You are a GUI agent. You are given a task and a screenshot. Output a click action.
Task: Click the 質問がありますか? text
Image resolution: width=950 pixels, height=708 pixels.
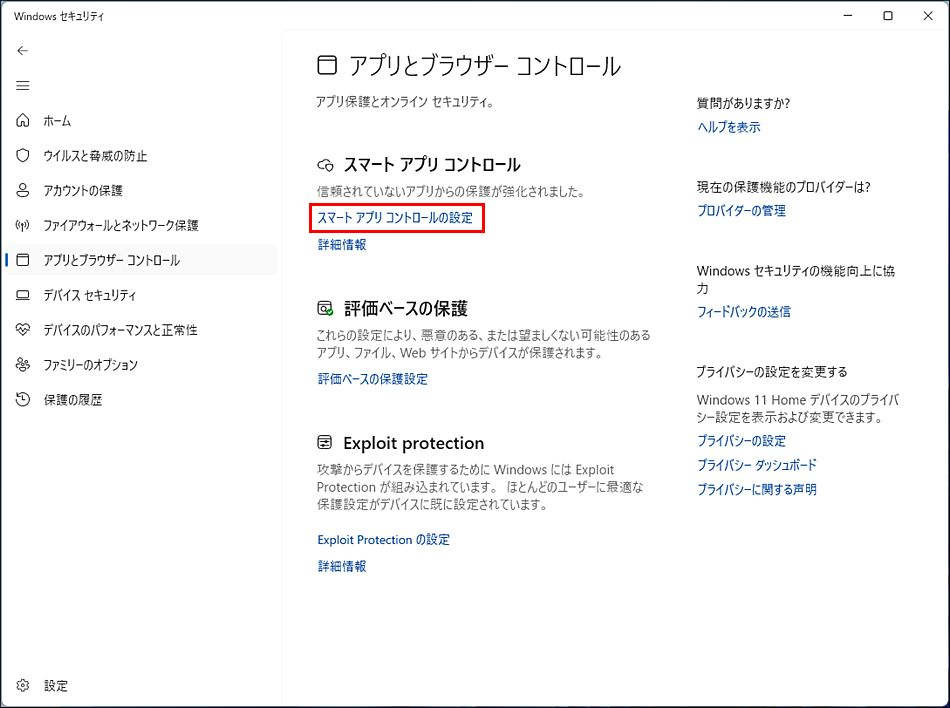click(x=743, y=104)
